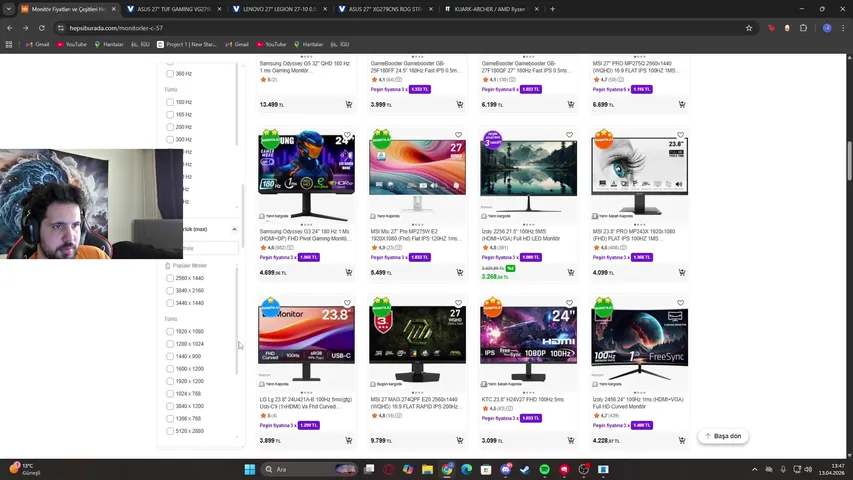853x480 pixels.
Task: Open the Windows Start menu
Action: pos(250,469)
